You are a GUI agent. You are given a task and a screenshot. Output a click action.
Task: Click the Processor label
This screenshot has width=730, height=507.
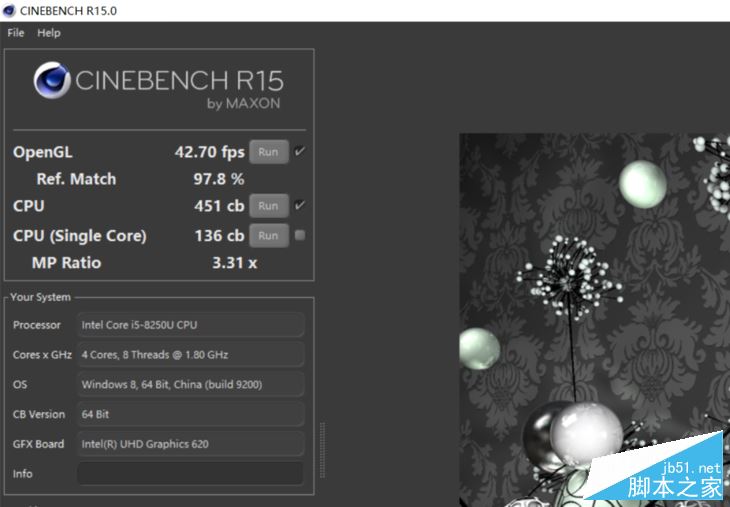tap(37, 325)
